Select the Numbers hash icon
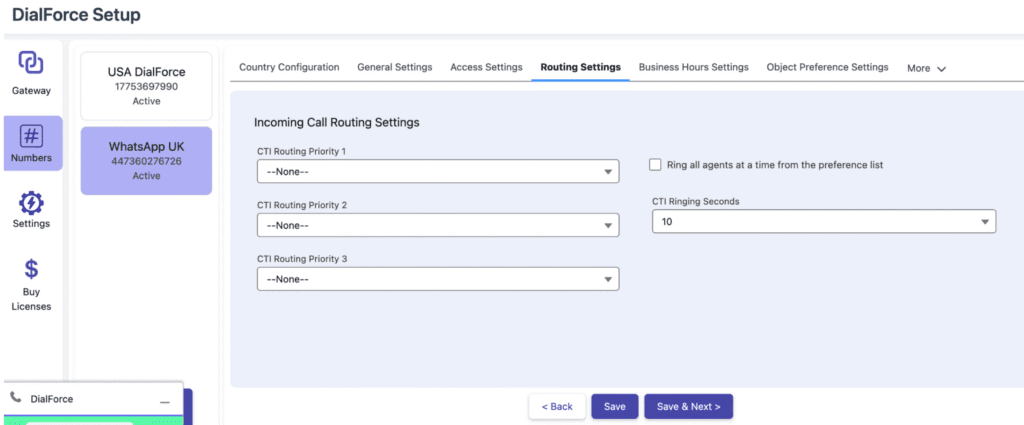Image resolution: width=1024 pixels, height=425 pixels. [x=31, y=136]
